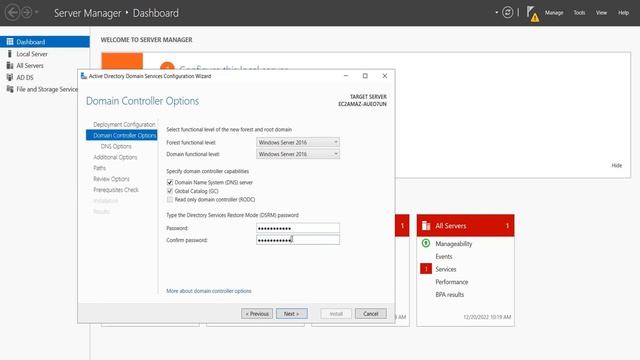Toggle Domain Name System (DNS) server checkbox
Screen dimensions: 640x360
pos(170,182)
